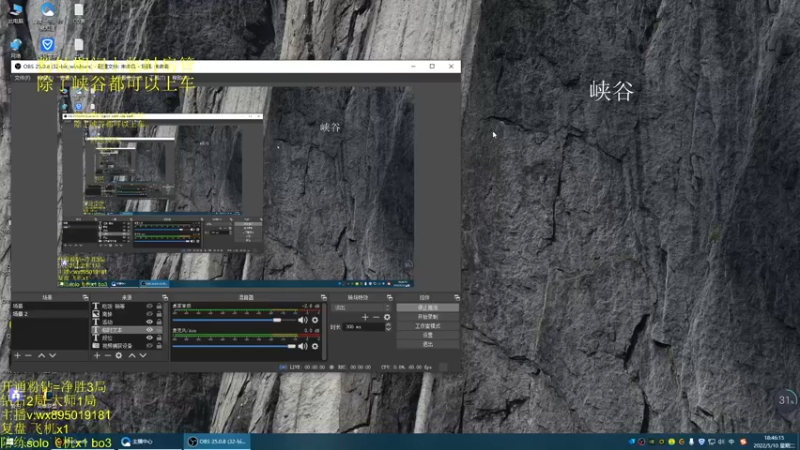Remove selected scene with minus icon
This screenshot has height=450, width=800.
tap(29, 355)
